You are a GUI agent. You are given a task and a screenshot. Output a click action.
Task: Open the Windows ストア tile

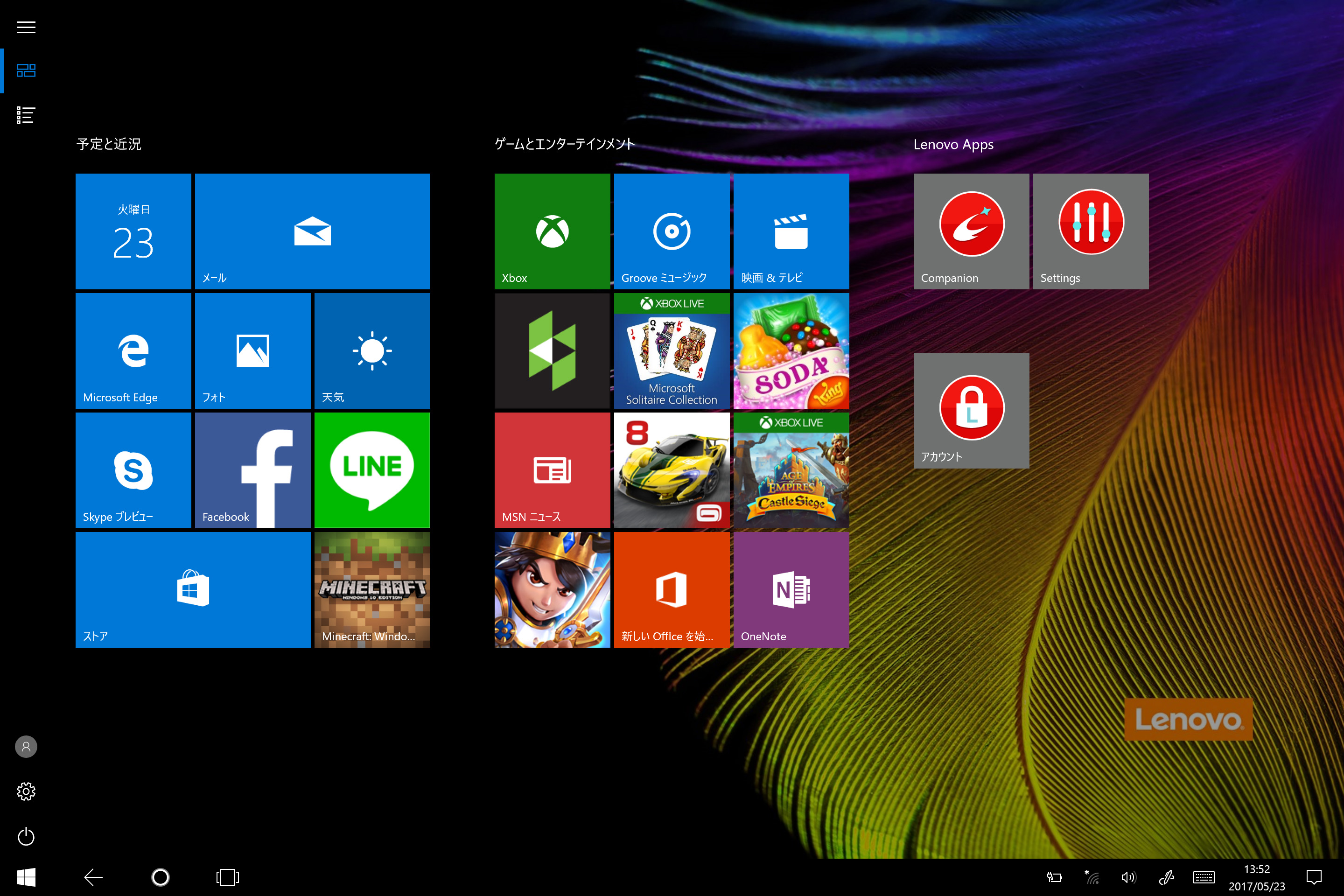[193, 590]
